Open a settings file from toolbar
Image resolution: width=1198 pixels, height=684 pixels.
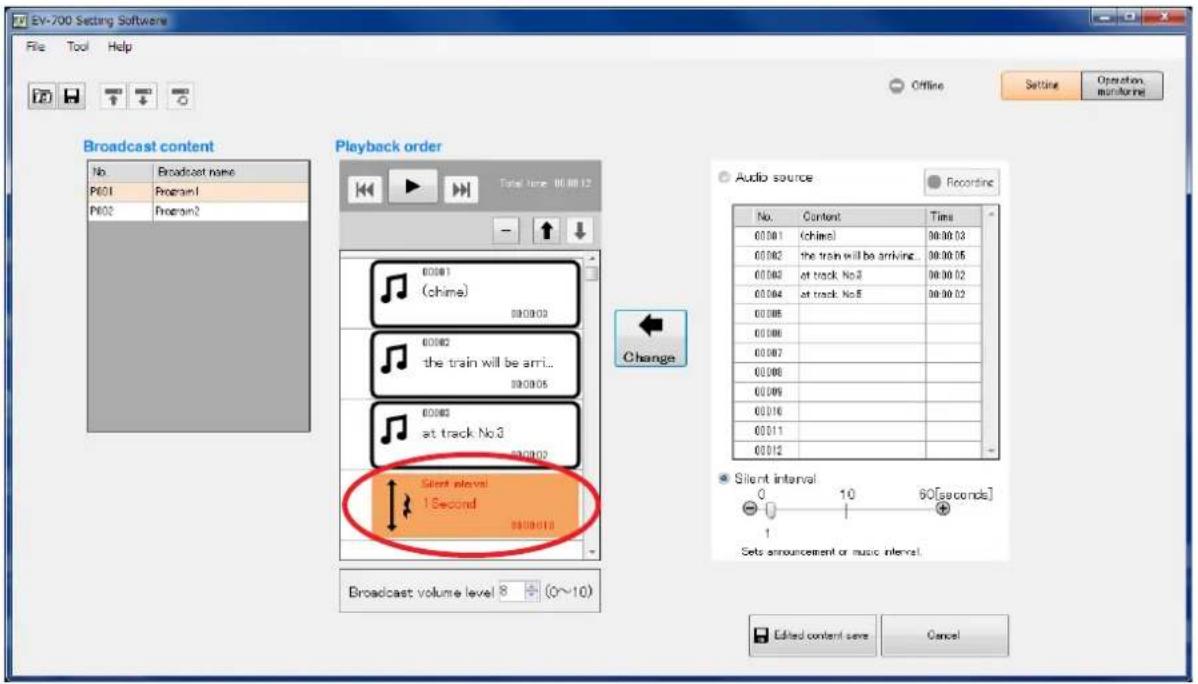click(42, 96)
